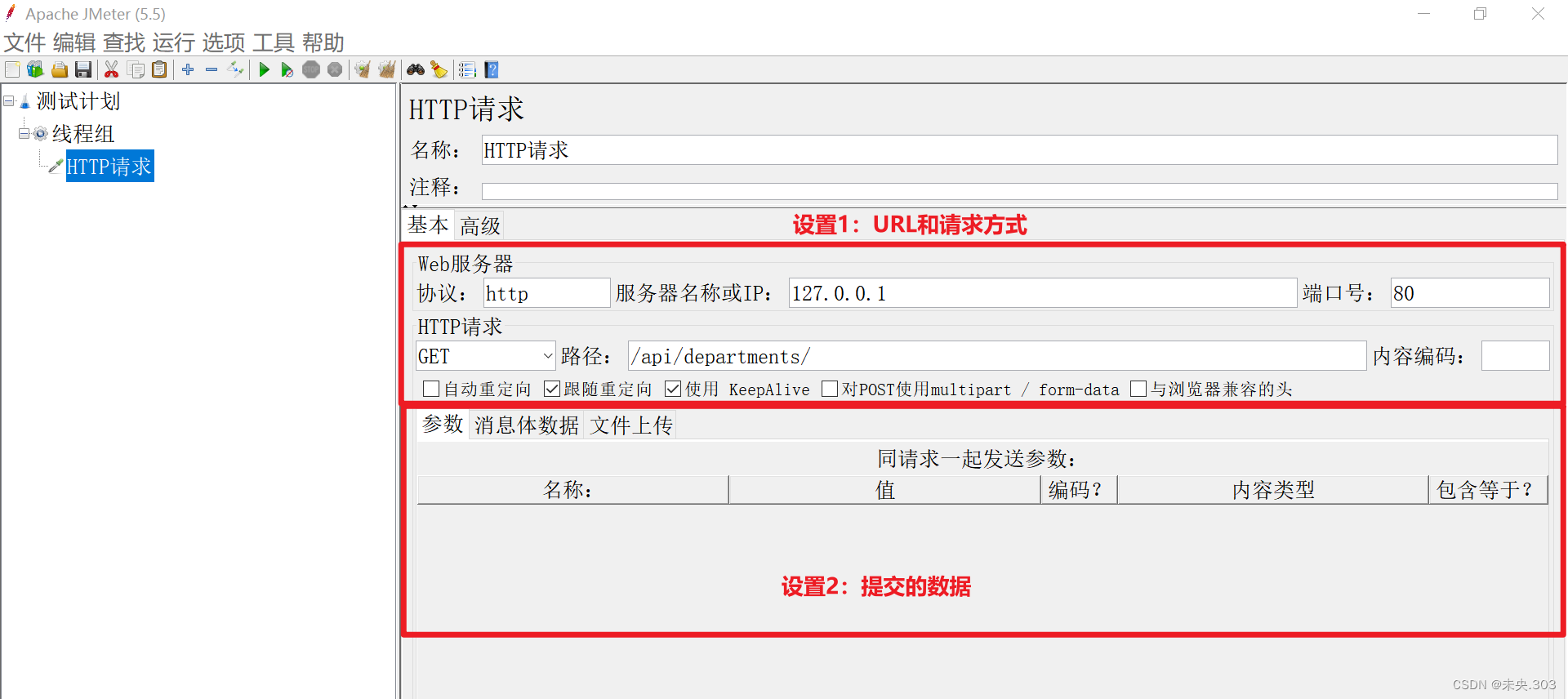Enable 与浏览器兼容的头 checkbox

pyautogui.click(x=1138, y=389)
